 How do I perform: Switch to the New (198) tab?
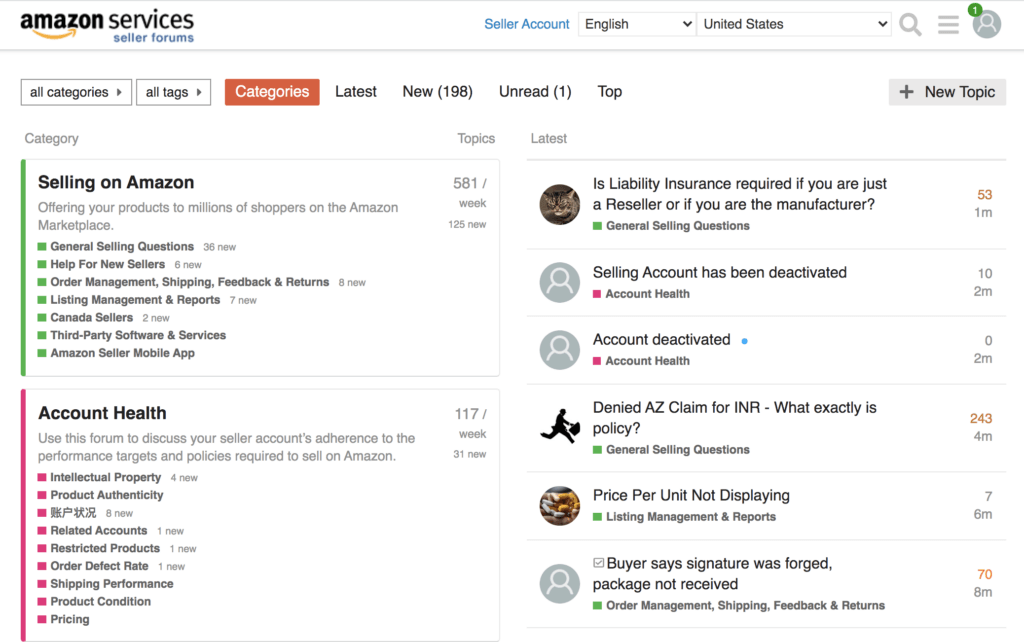(x=438, y=92)
